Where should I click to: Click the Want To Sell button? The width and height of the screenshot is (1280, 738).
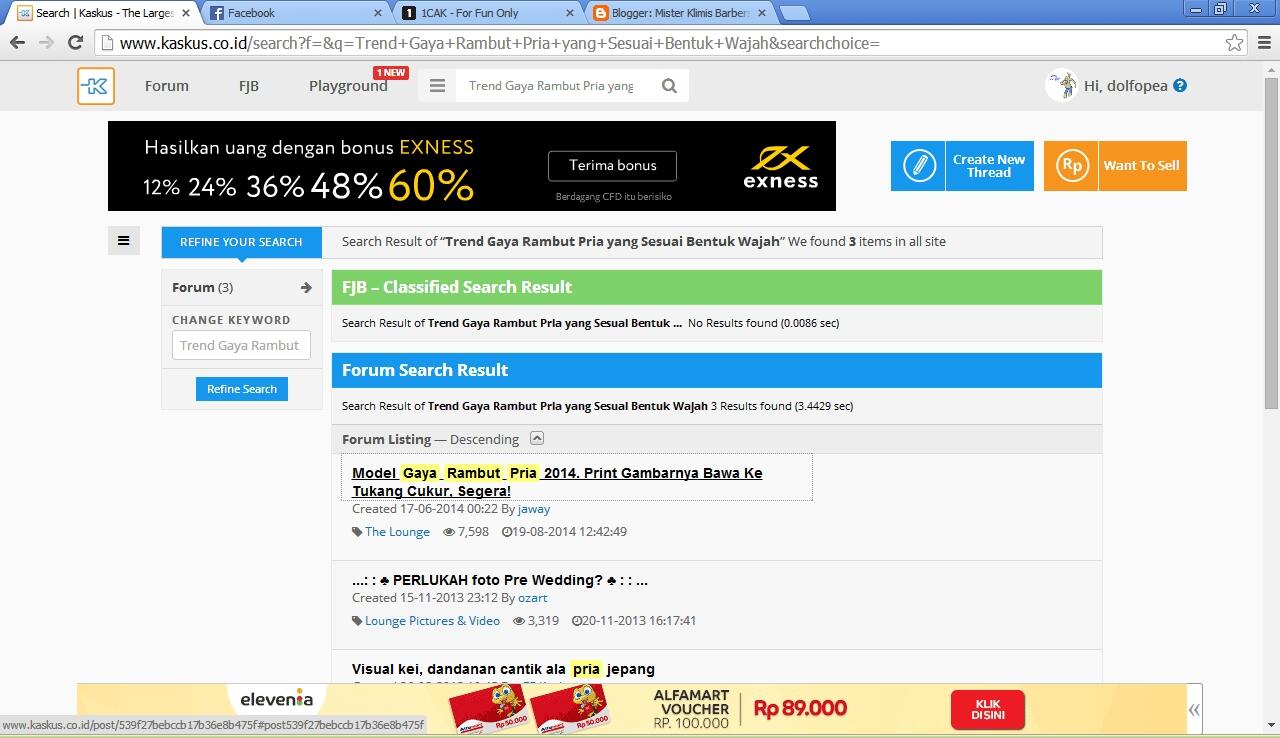click(x=1115, y=166)
